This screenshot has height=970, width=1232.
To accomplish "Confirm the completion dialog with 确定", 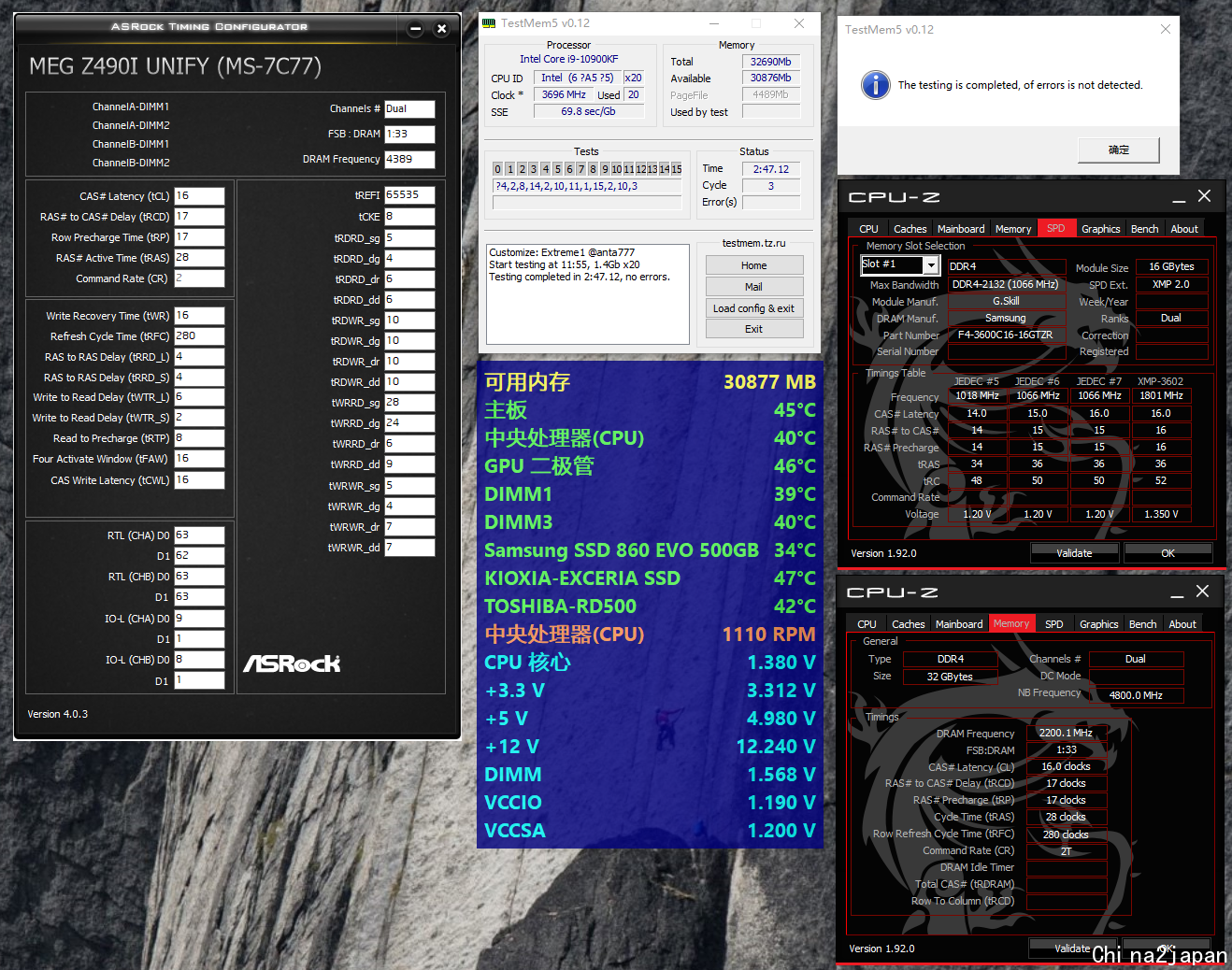I will pos(1119,150).
